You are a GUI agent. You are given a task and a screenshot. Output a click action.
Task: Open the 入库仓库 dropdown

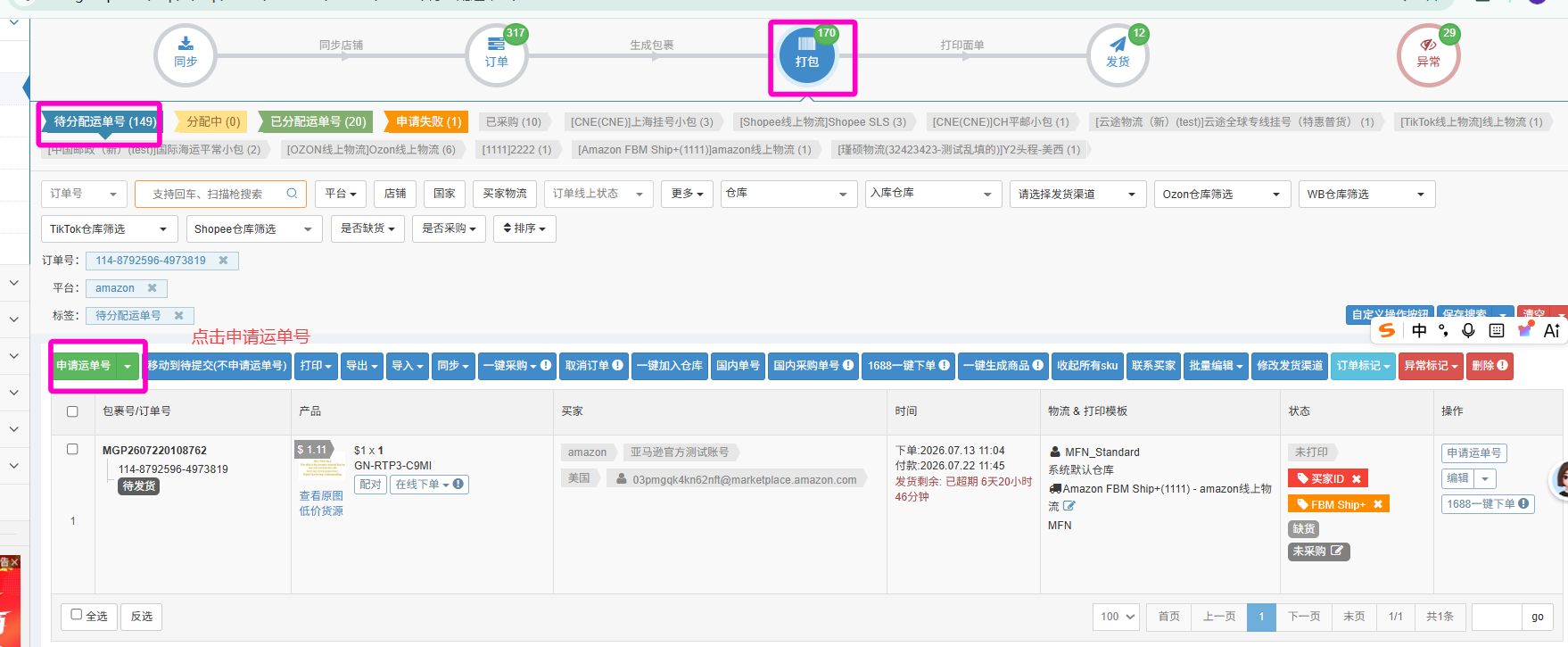tap(933, 194)
